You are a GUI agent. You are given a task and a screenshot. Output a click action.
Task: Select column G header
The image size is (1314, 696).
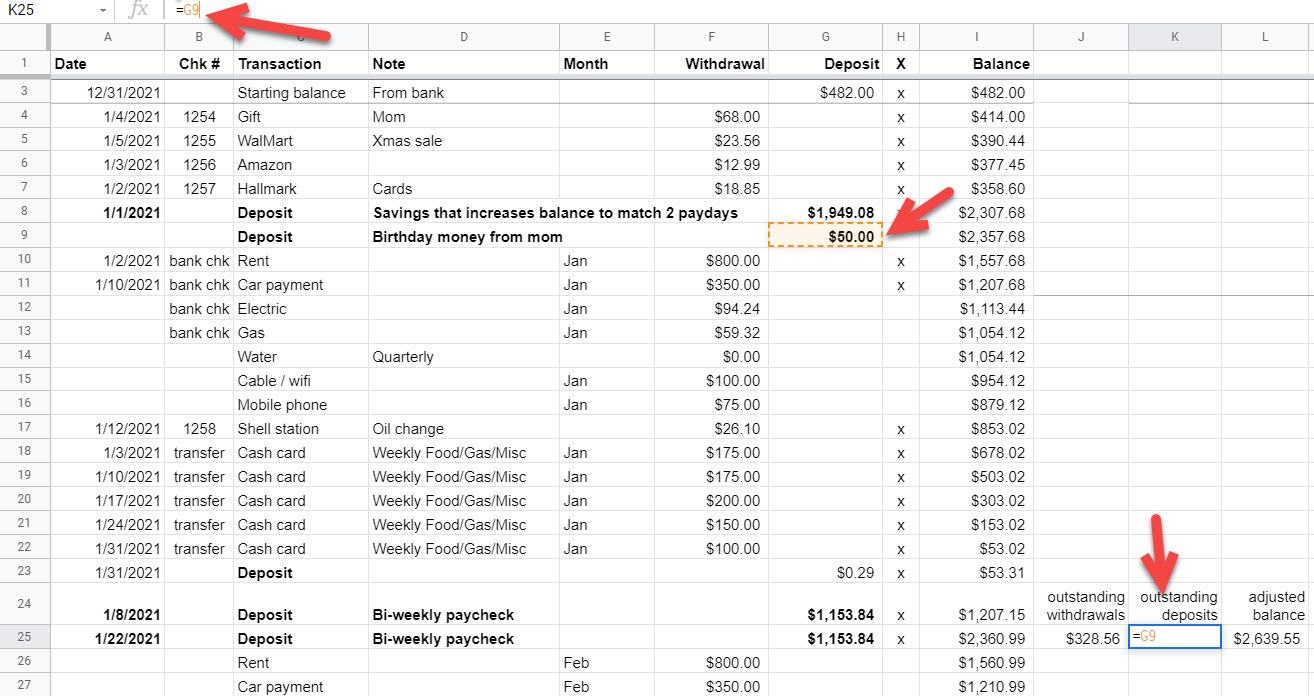tap(825, 37)
